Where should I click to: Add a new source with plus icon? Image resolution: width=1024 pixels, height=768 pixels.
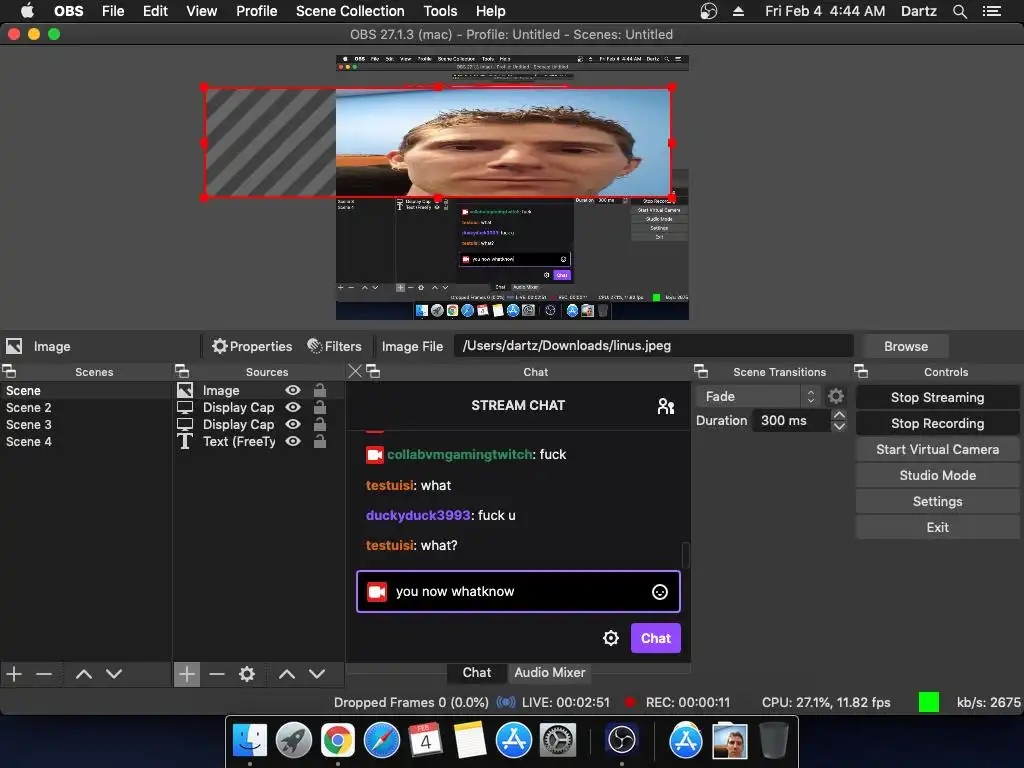[187, 673]
